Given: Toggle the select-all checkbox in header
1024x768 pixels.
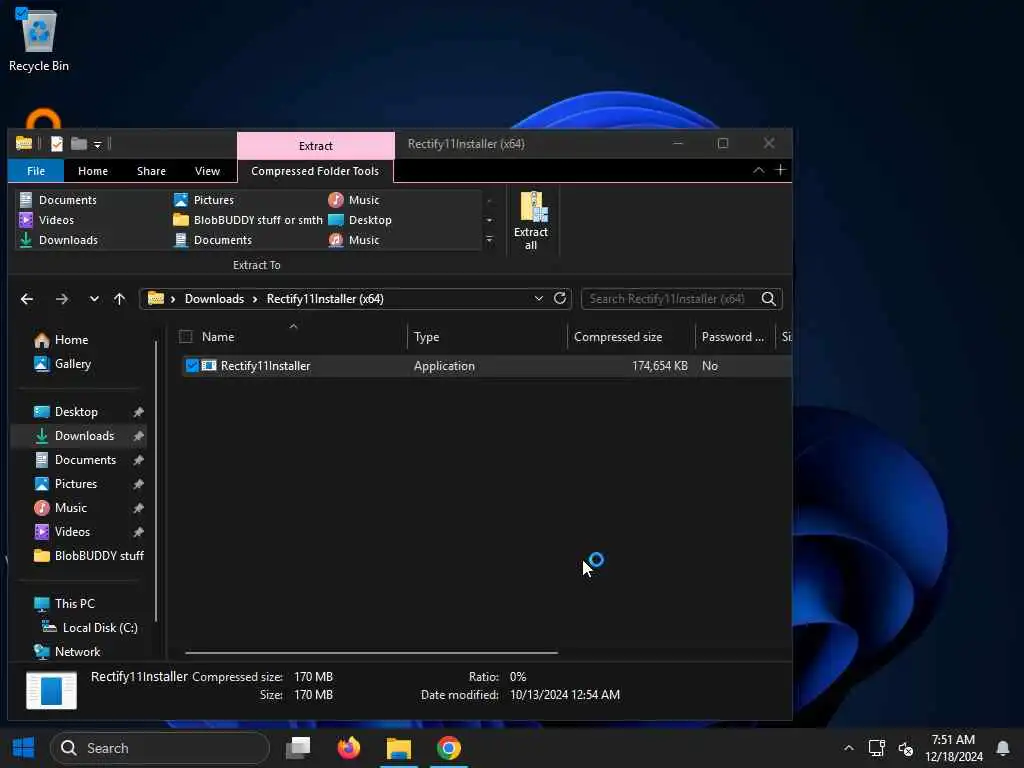Looking at the screenshot, I should pyautogui.click(x=185, y=337).
